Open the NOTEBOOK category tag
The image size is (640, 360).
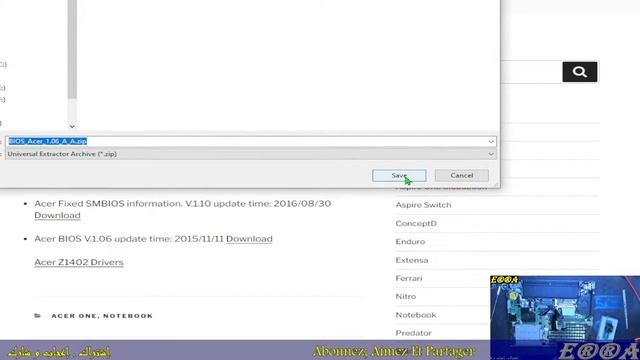coord(128,316)
